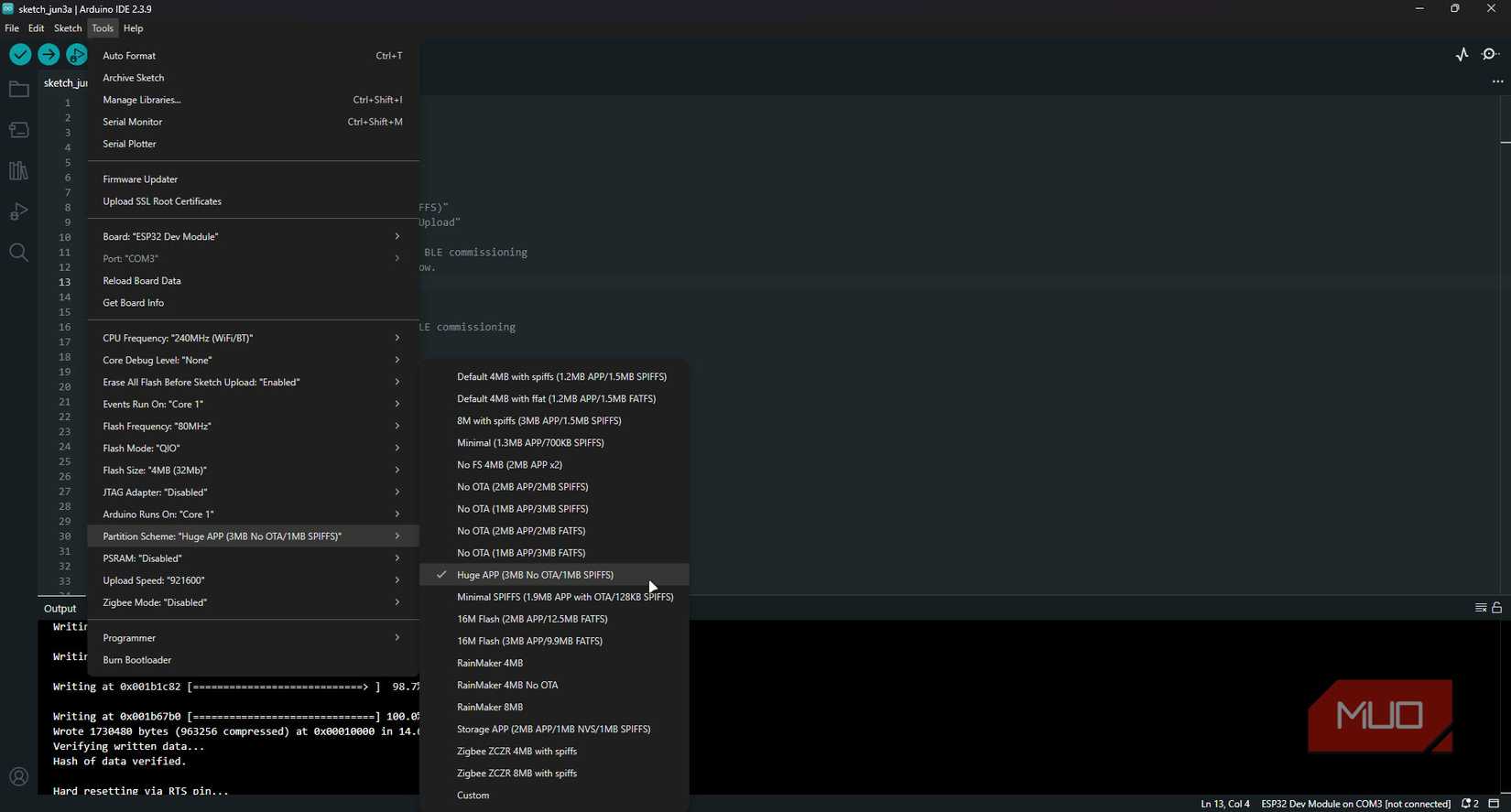Viewport: 1511px width, 812px height.
Task: Open the Library Manager sidebar icon
Action: 18,171
